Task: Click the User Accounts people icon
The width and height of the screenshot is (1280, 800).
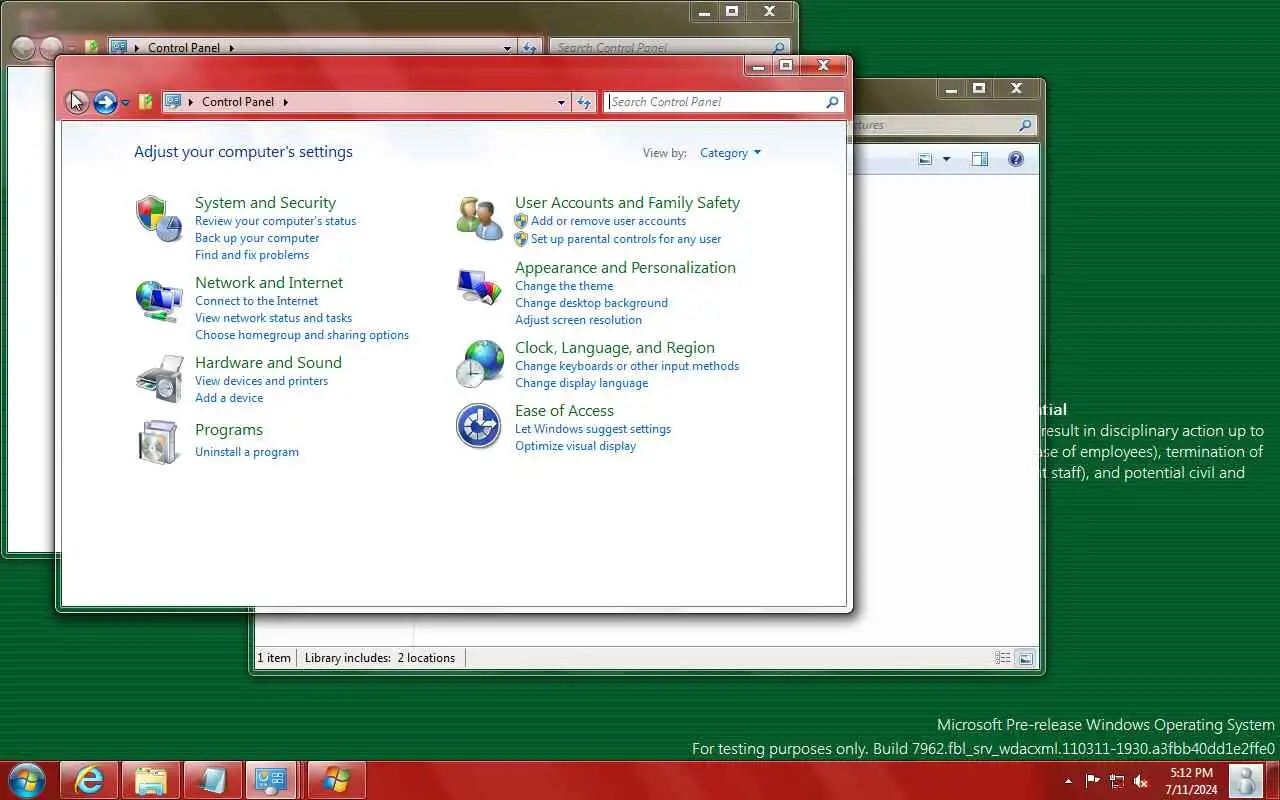Action: point(479,218)
